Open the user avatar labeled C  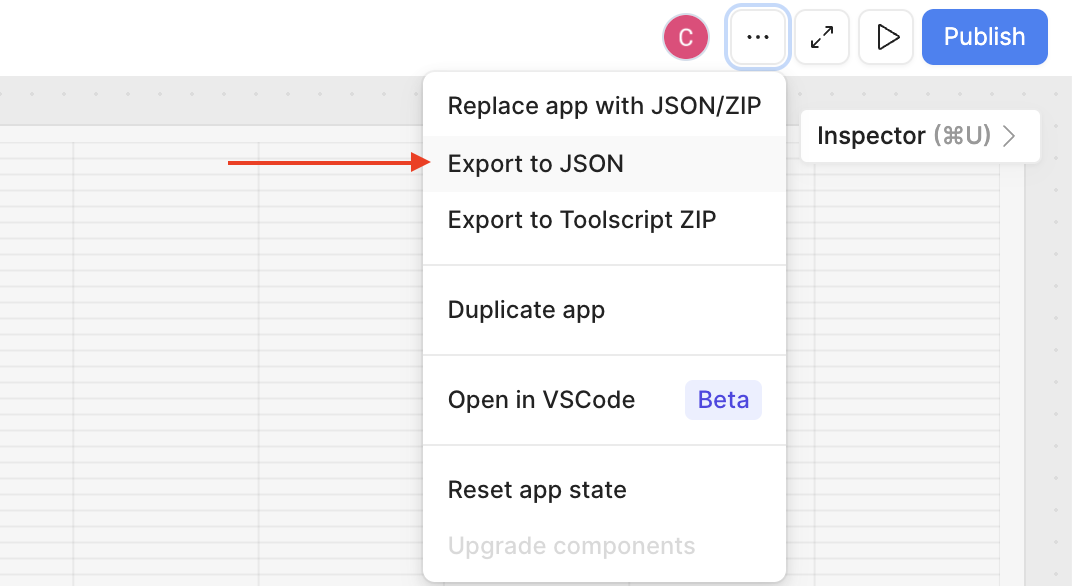point(686,37)
